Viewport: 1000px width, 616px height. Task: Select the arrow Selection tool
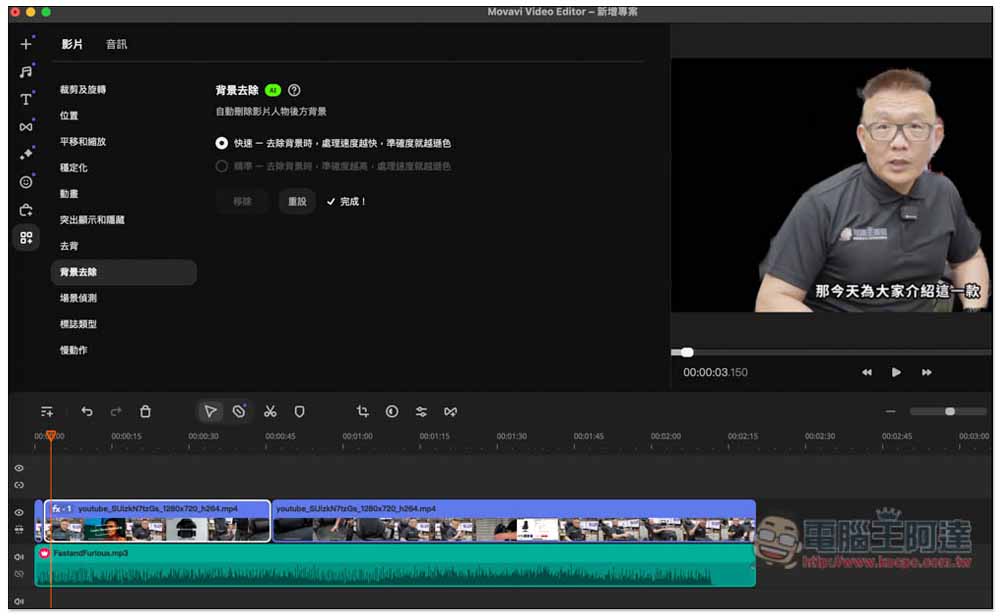click(x=210, y=412)
